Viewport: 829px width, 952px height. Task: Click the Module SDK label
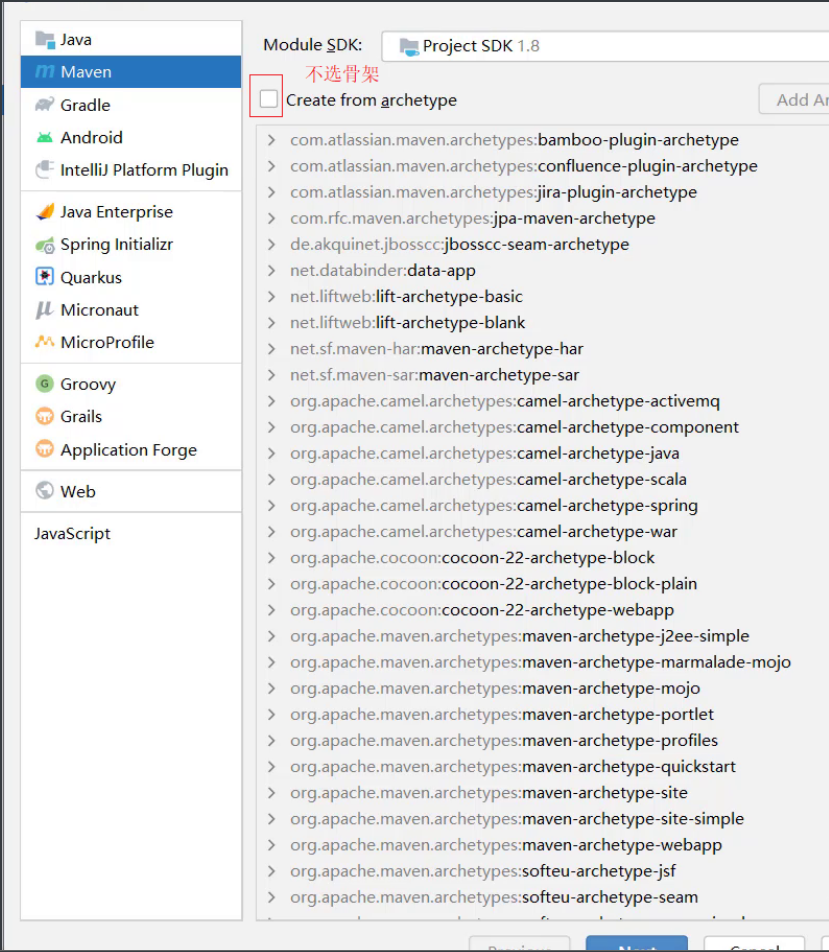313,46
